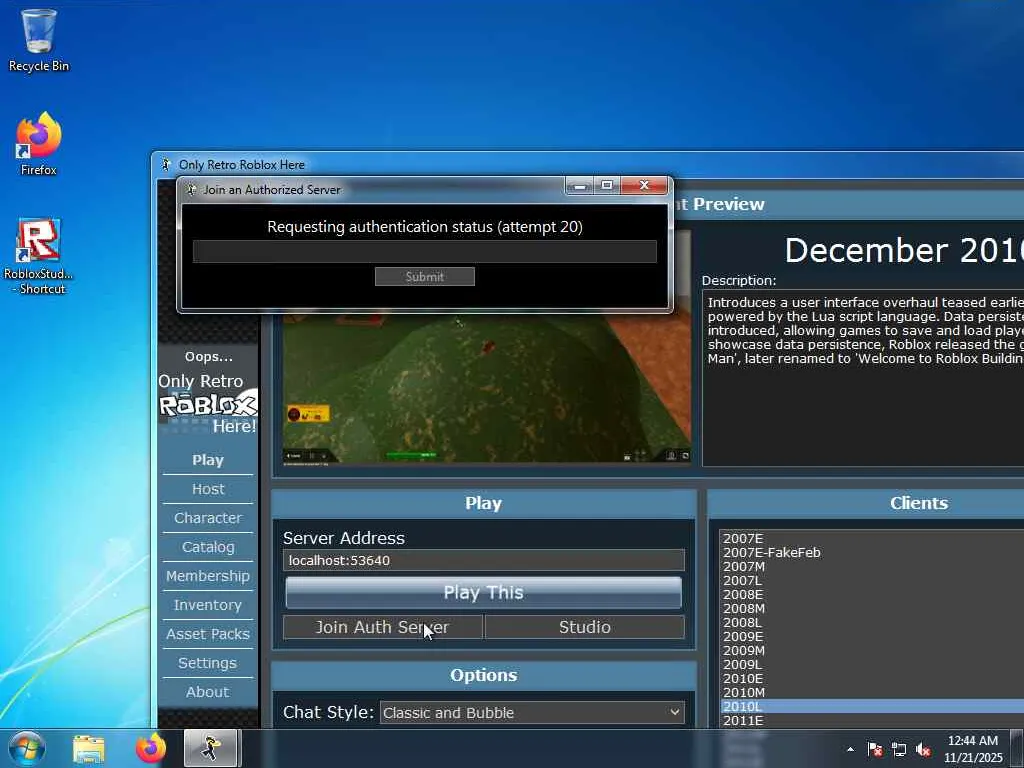The height and width of the screenshot is (768, 1024).
Task: Expand the Chat Style dropdown
Action: point(532,712)
